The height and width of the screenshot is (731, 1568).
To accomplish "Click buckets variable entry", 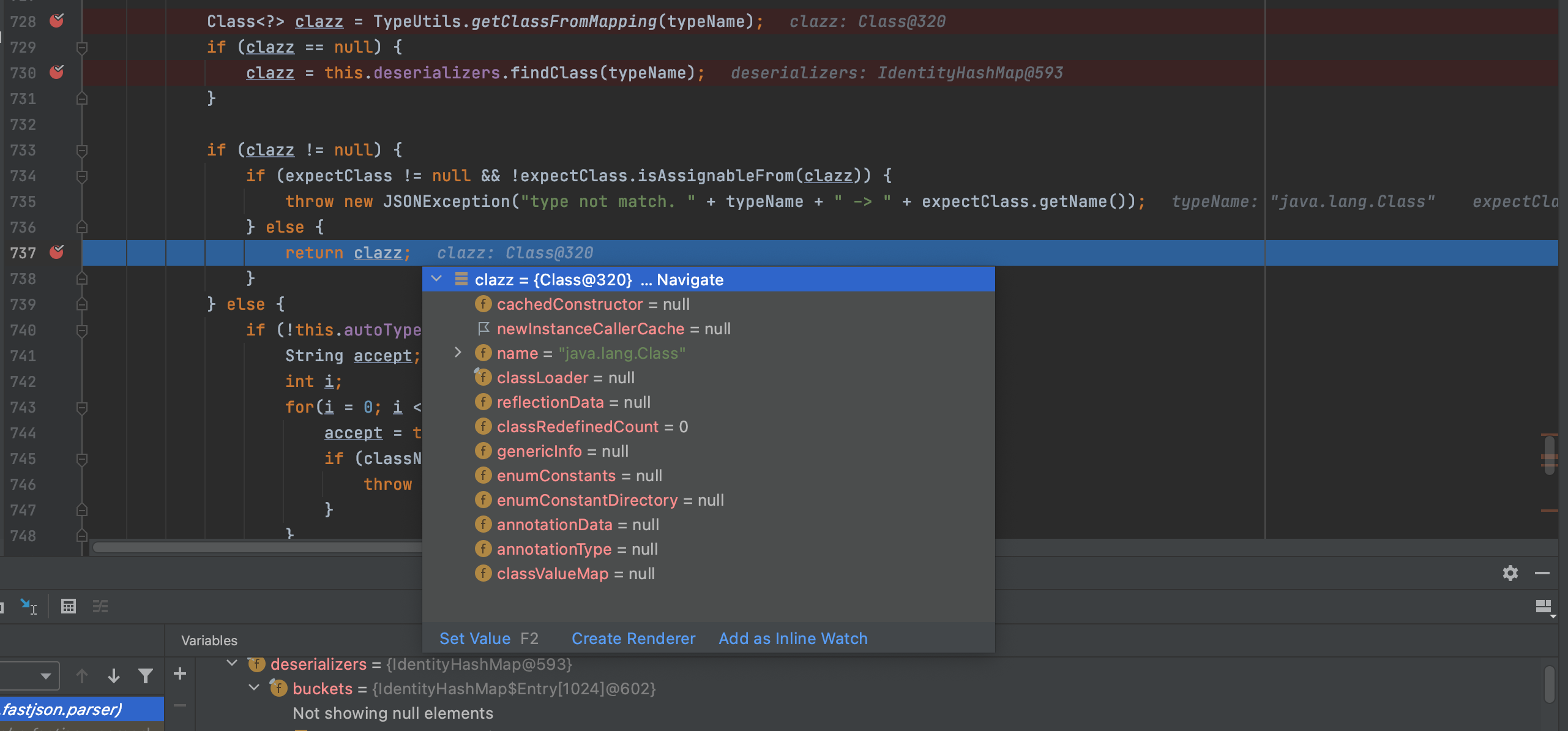I will coord(323,689).
